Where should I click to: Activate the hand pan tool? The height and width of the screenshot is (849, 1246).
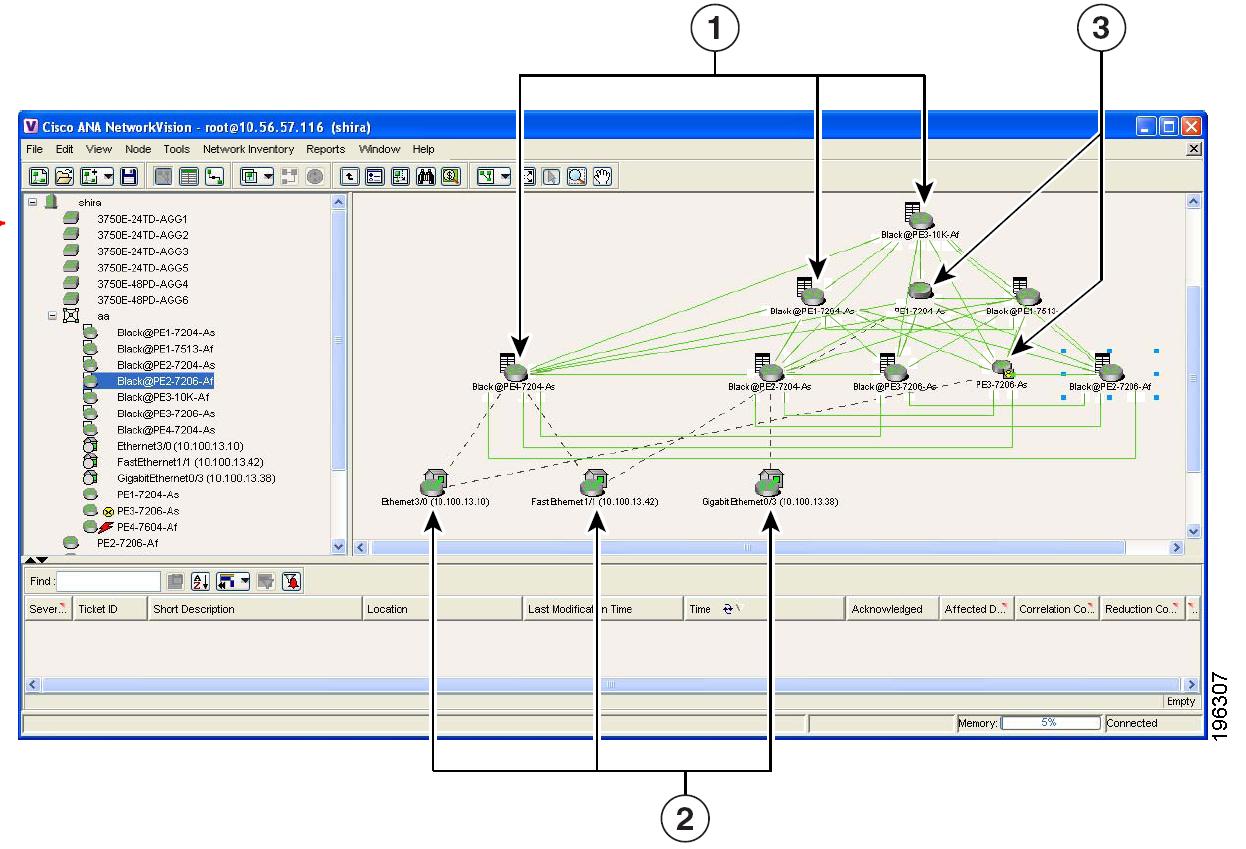[x=602, y=177]
